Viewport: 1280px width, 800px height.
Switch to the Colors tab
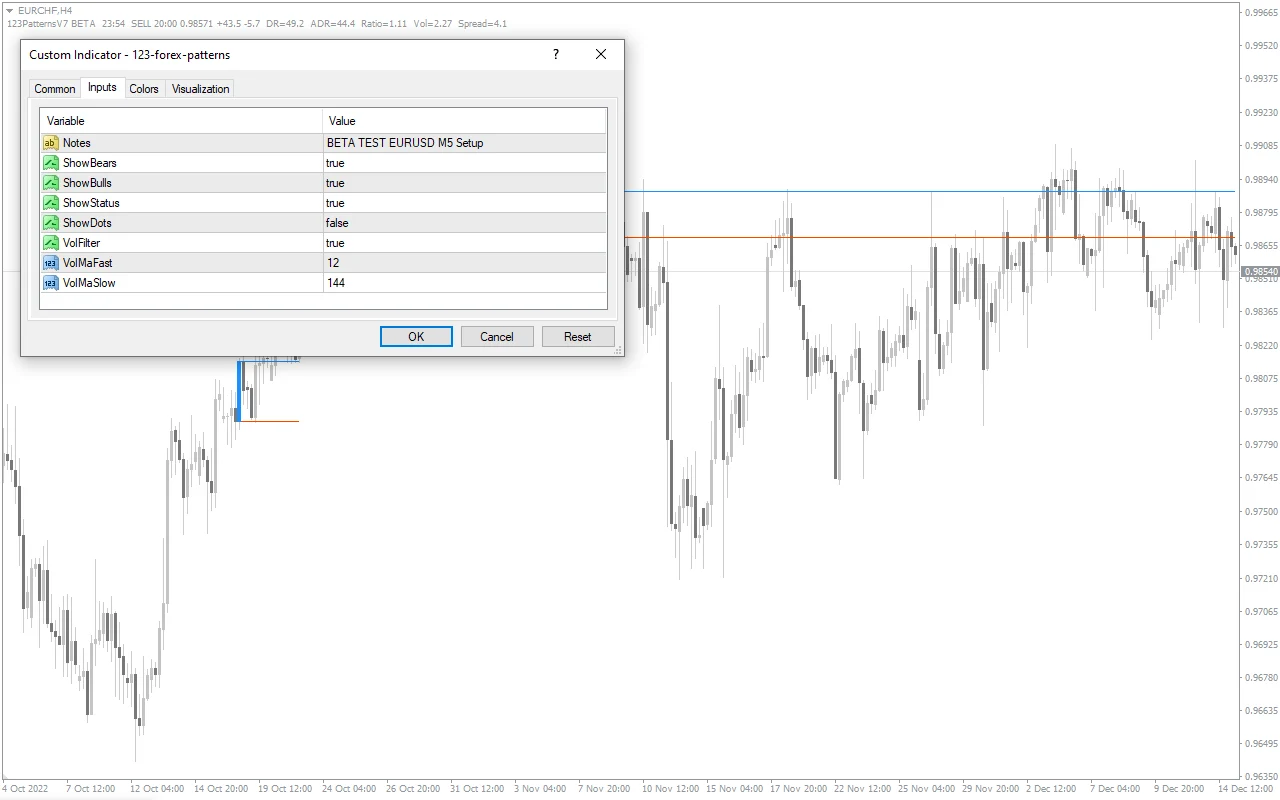(x=143, y=88)
